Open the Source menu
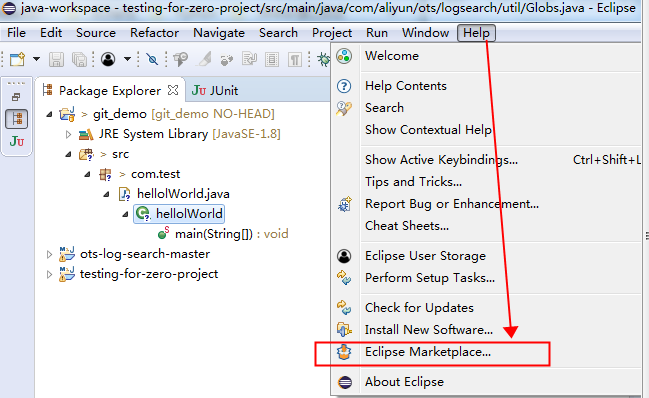This screenshot has width=649, height=398. pyautogui.click(x=96, y=33)
